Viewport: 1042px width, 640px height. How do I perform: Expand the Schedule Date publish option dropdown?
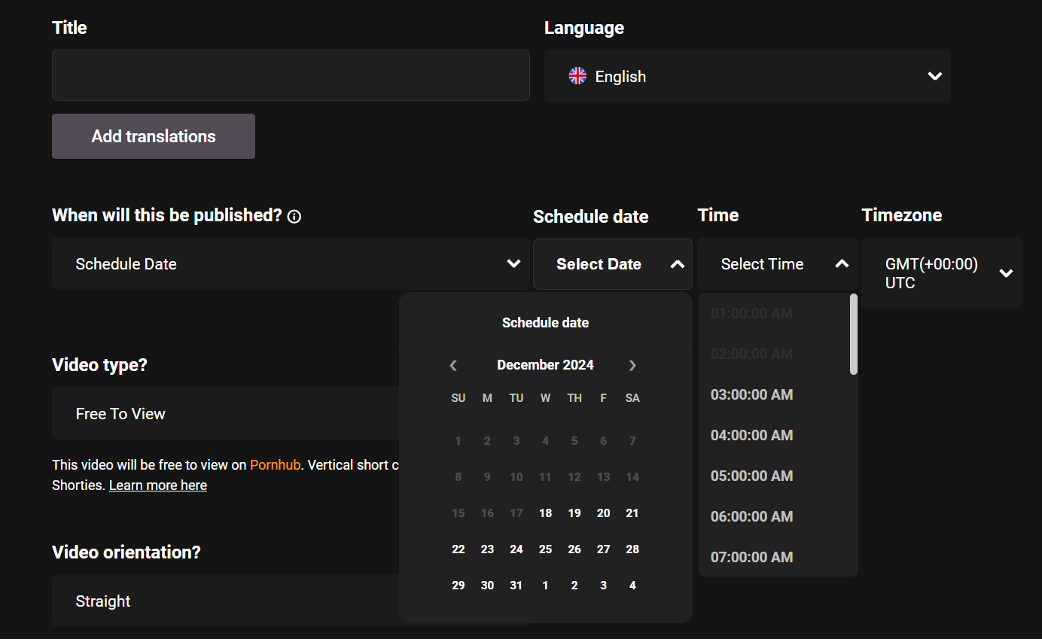(x=290, y=264)
